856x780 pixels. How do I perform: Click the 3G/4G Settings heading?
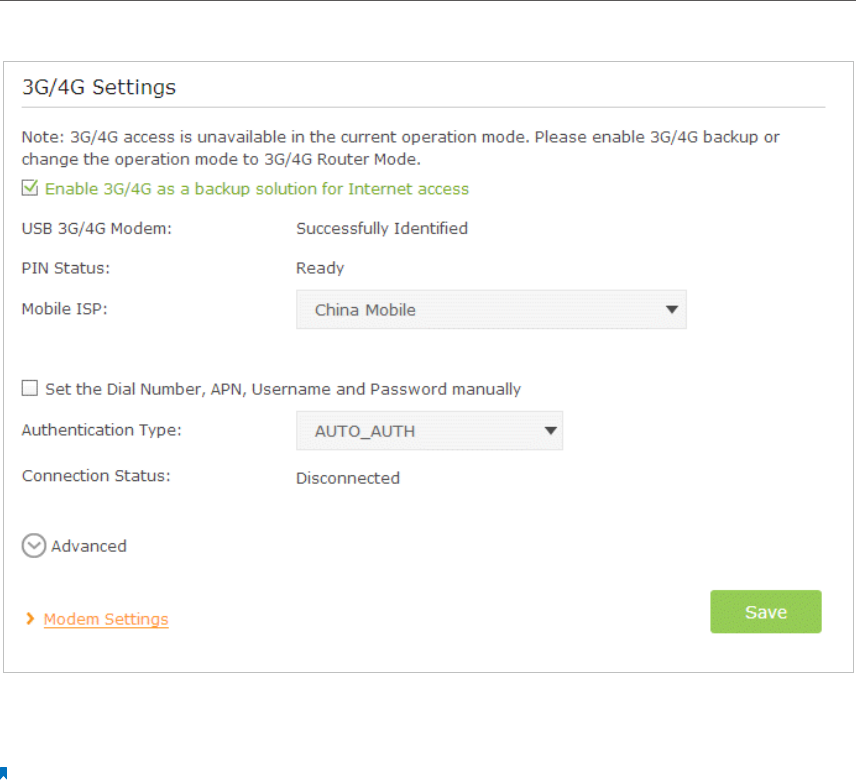pyautogui.click(x=99, y=87)
